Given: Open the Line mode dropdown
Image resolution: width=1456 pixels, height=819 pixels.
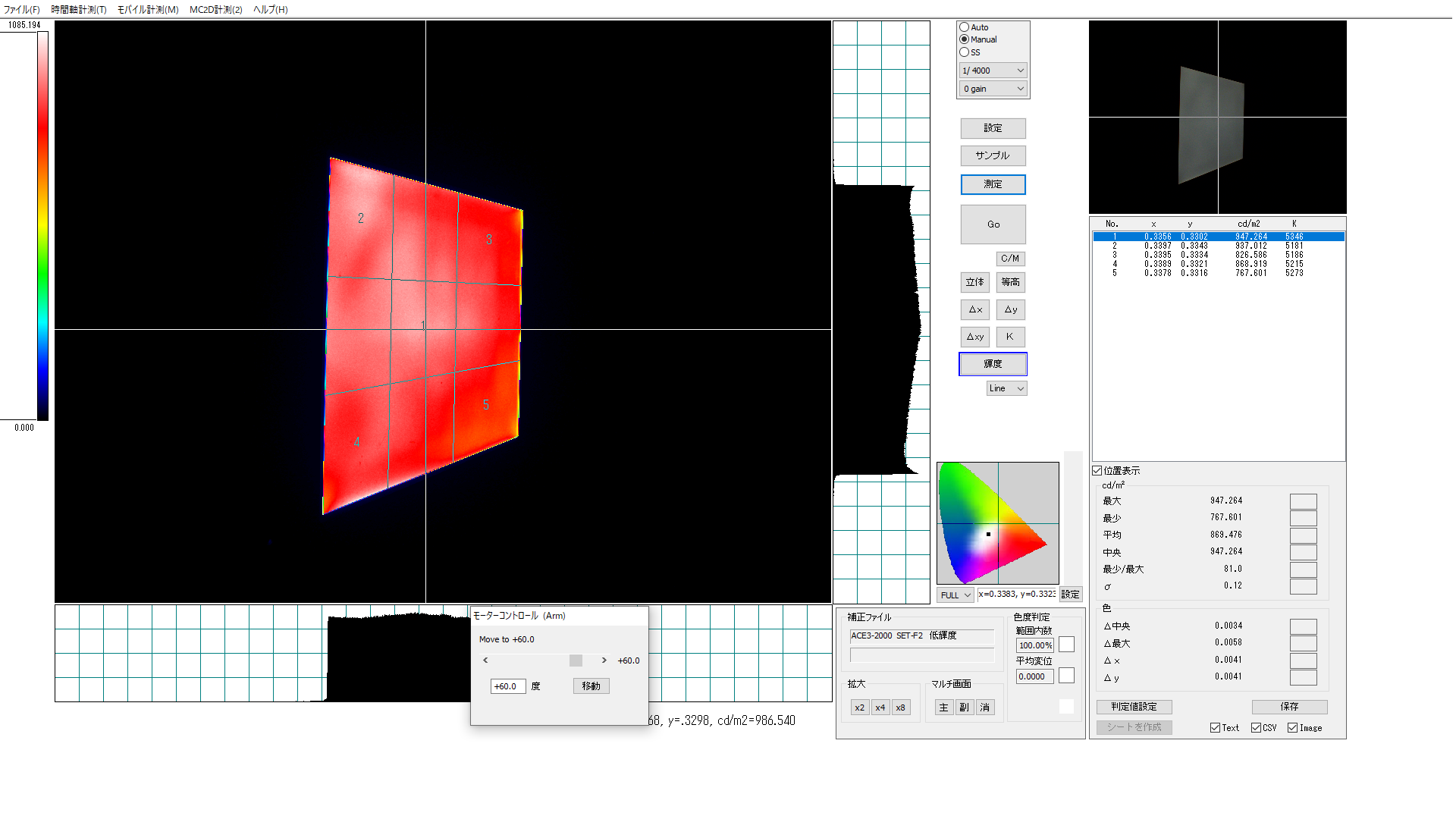Looking at the screenshot, I should (1006, 388).
